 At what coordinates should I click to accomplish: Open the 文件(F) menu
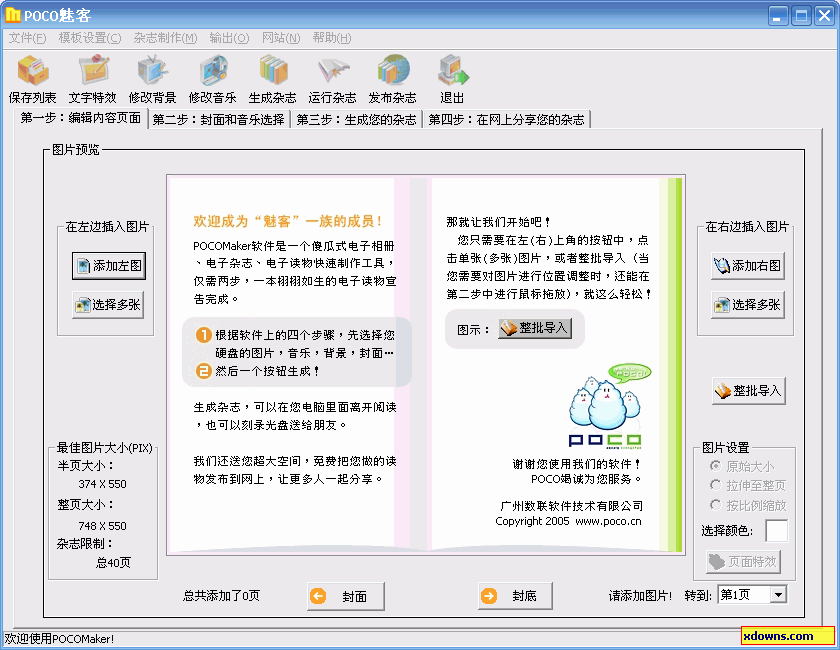(27, 38)
